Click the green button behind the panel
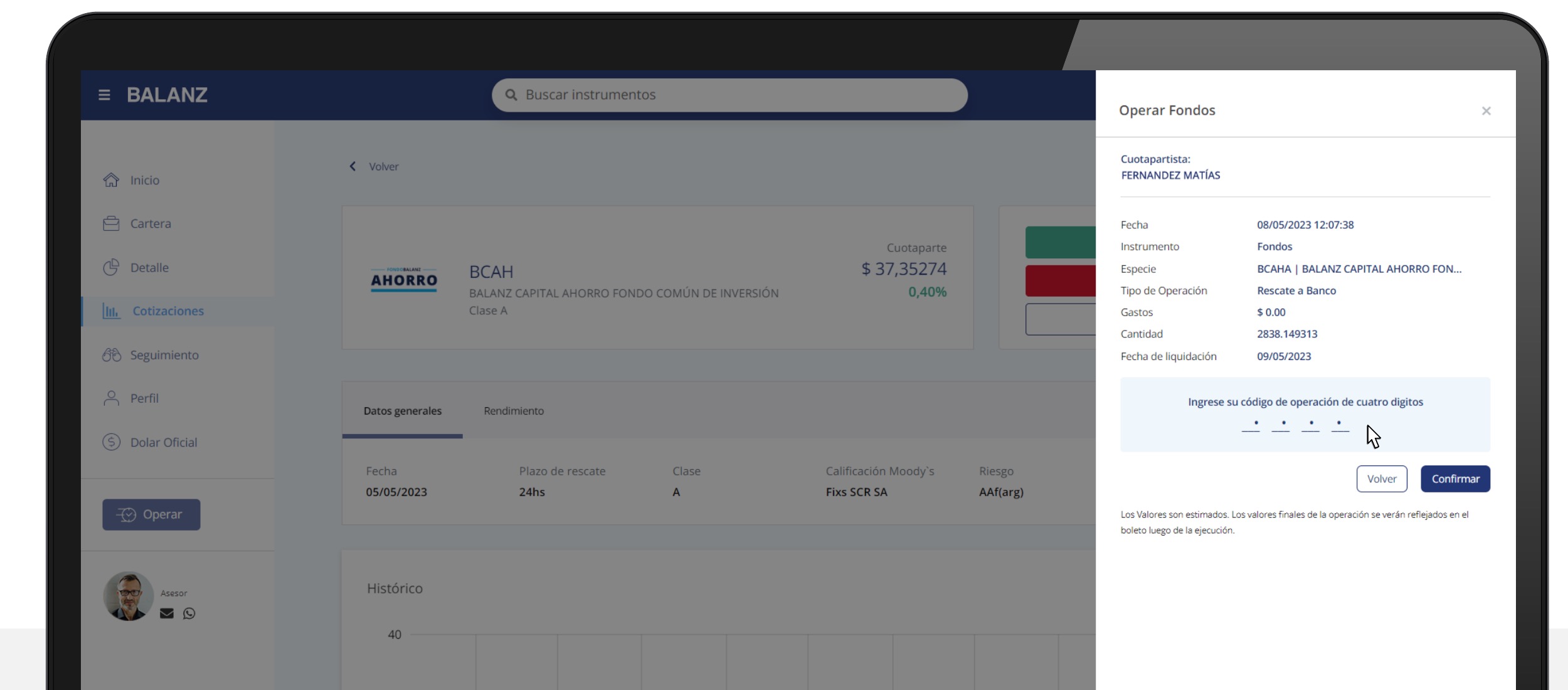Image resolution: width=1568 pixels, height=690 pixels. [x=1061, y=242]
